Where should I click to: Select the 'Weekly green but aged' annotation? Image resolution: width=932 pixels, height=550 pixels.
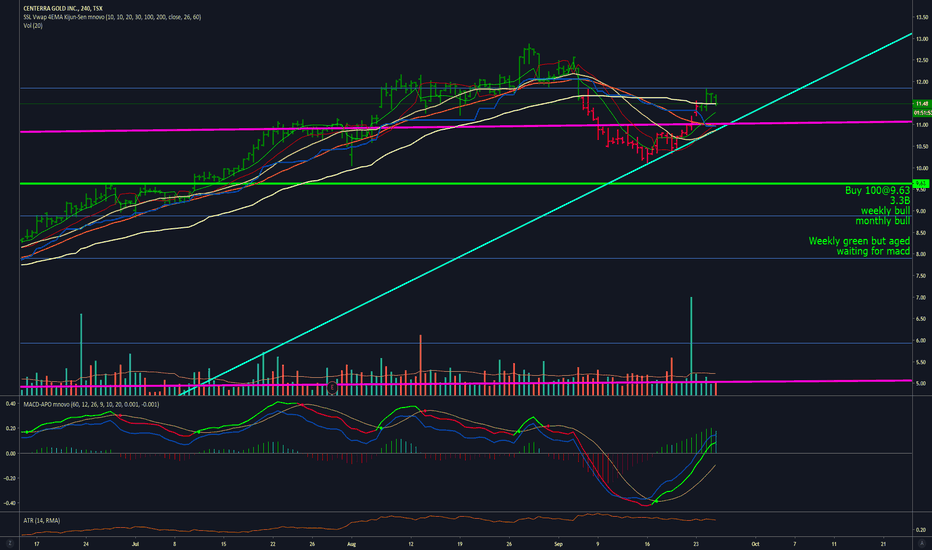[859, 241]
